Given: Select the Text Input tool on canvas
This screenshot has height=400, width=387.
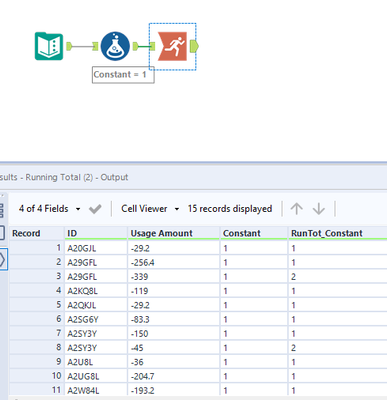Looking at the screenshot, I should 49,46.
